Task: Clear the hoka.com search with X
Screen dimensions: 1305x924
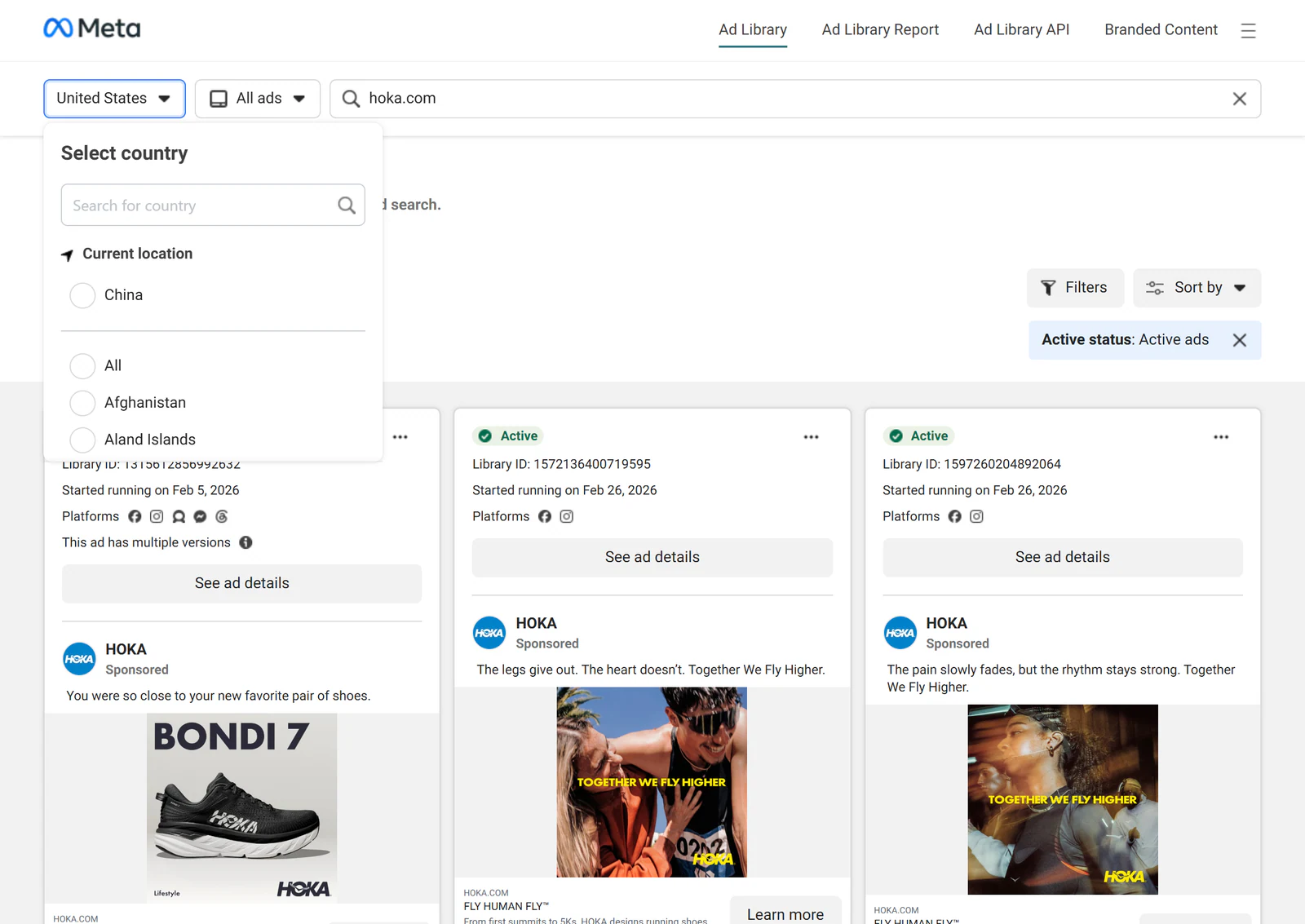Action: pos(1239,99)
